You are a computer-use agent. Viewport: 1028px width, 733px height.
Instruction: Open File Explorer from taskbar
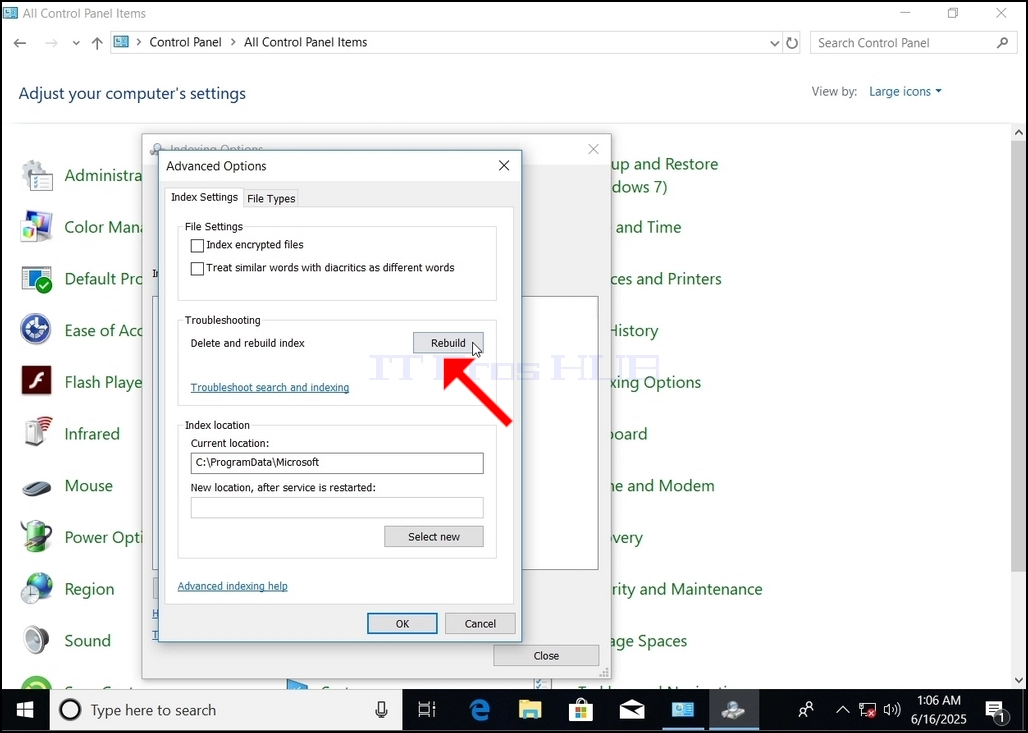pyautogui.click(x=530, y=710)
